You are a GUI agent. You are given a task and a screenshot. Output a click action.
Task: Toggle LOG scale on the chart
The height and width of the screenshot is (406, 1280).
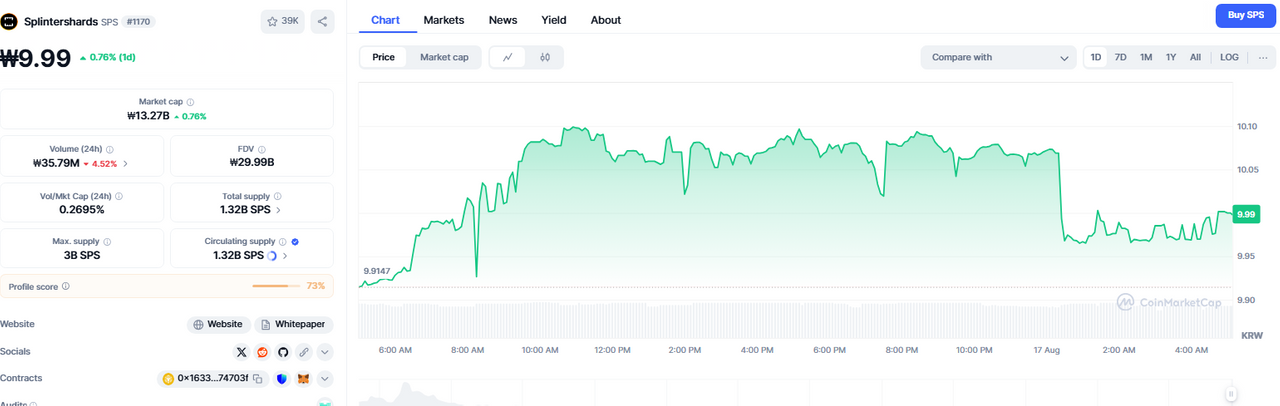[x=1229, y=57]
